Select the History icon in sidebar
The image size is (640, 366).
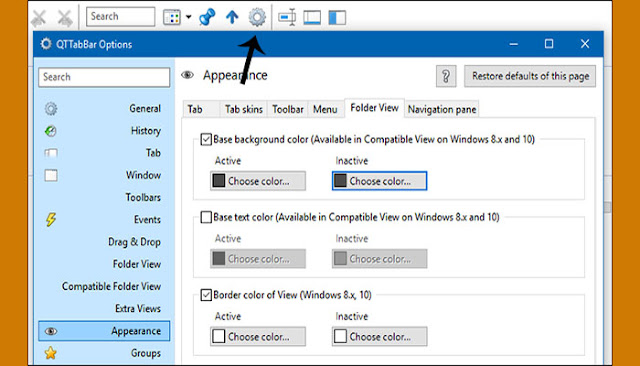click(51, 131)
